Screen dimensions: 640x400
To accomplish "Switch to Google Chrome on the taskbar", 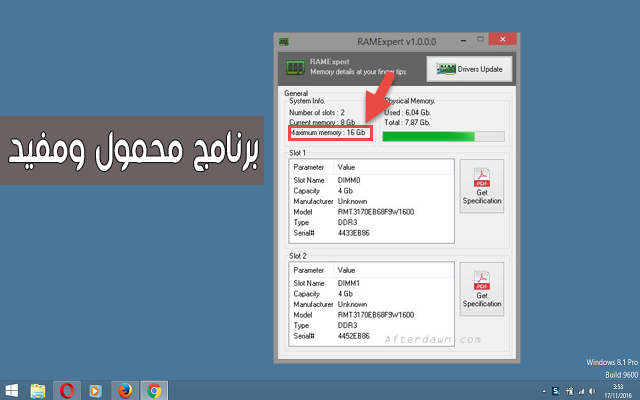I will [154, 391].
